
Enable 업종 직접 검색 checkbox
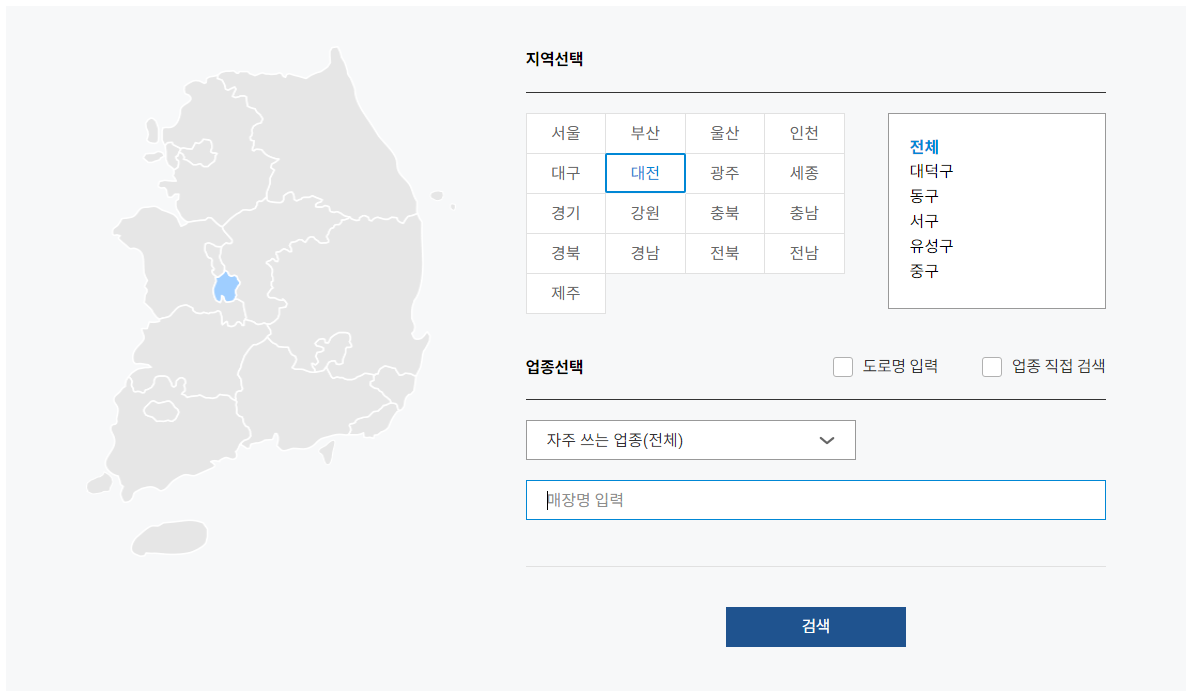(x=992, y=367)
